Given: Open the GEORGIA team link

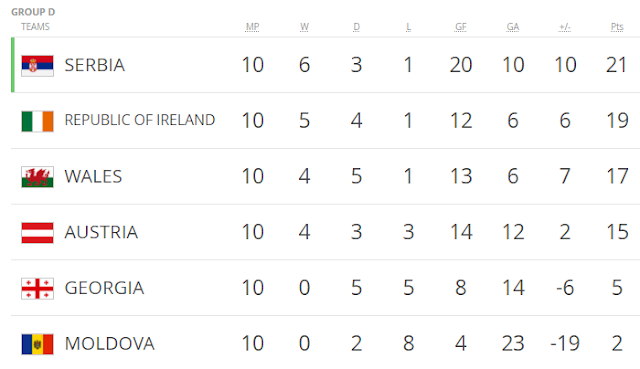Looking at the screenshot, I should pos(104,288).
